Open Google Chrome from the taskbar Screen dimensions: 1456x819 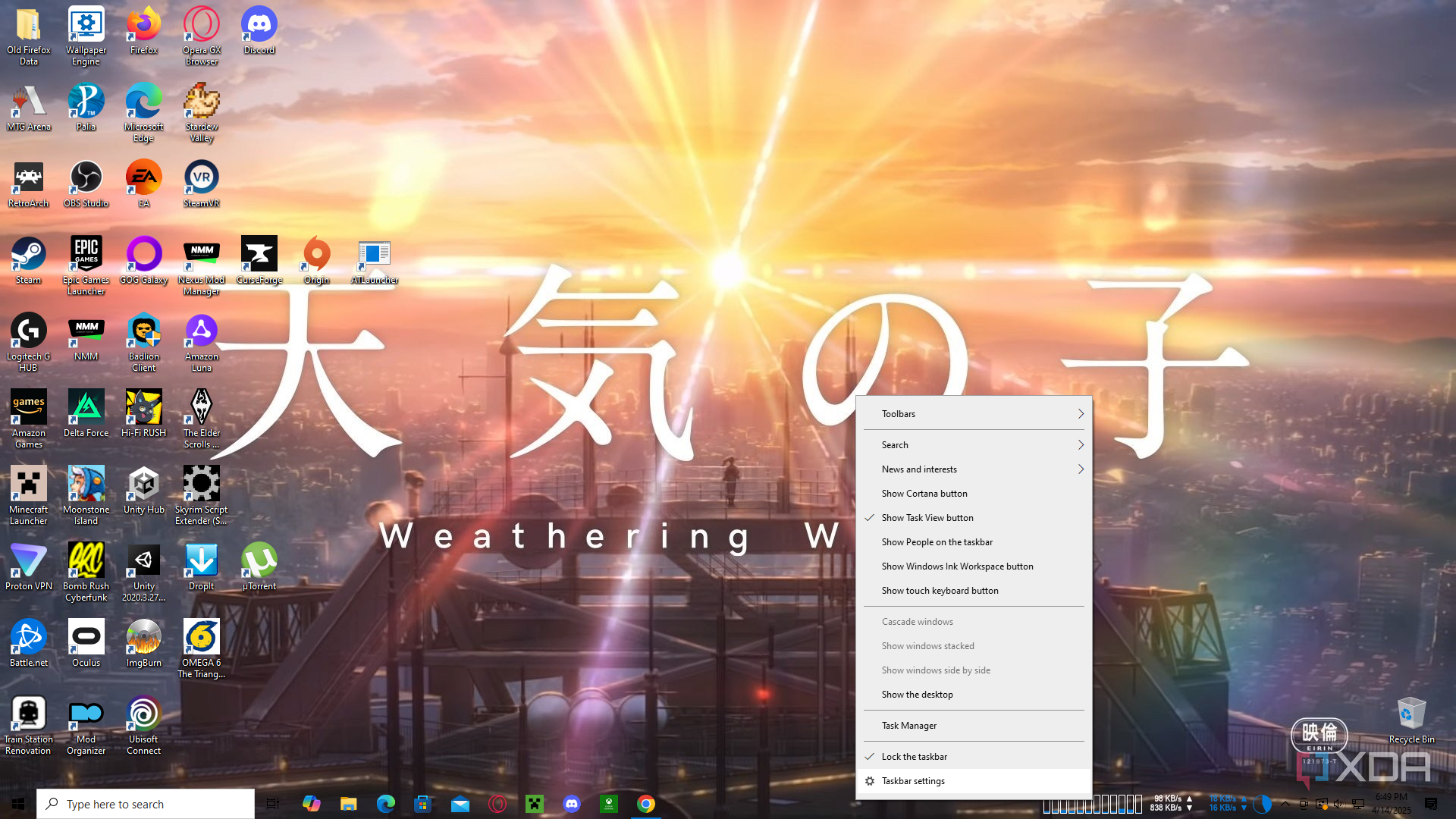[x=646, y=804]
